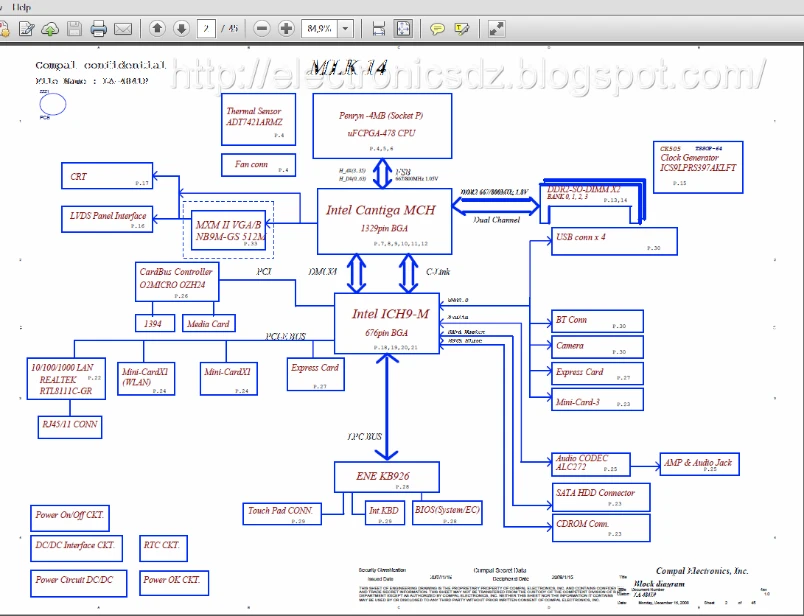Viewport: 804px width, 616px height.
Task: Click the 'BIOS(System/EC)' block text
Action: coord(447,510)
